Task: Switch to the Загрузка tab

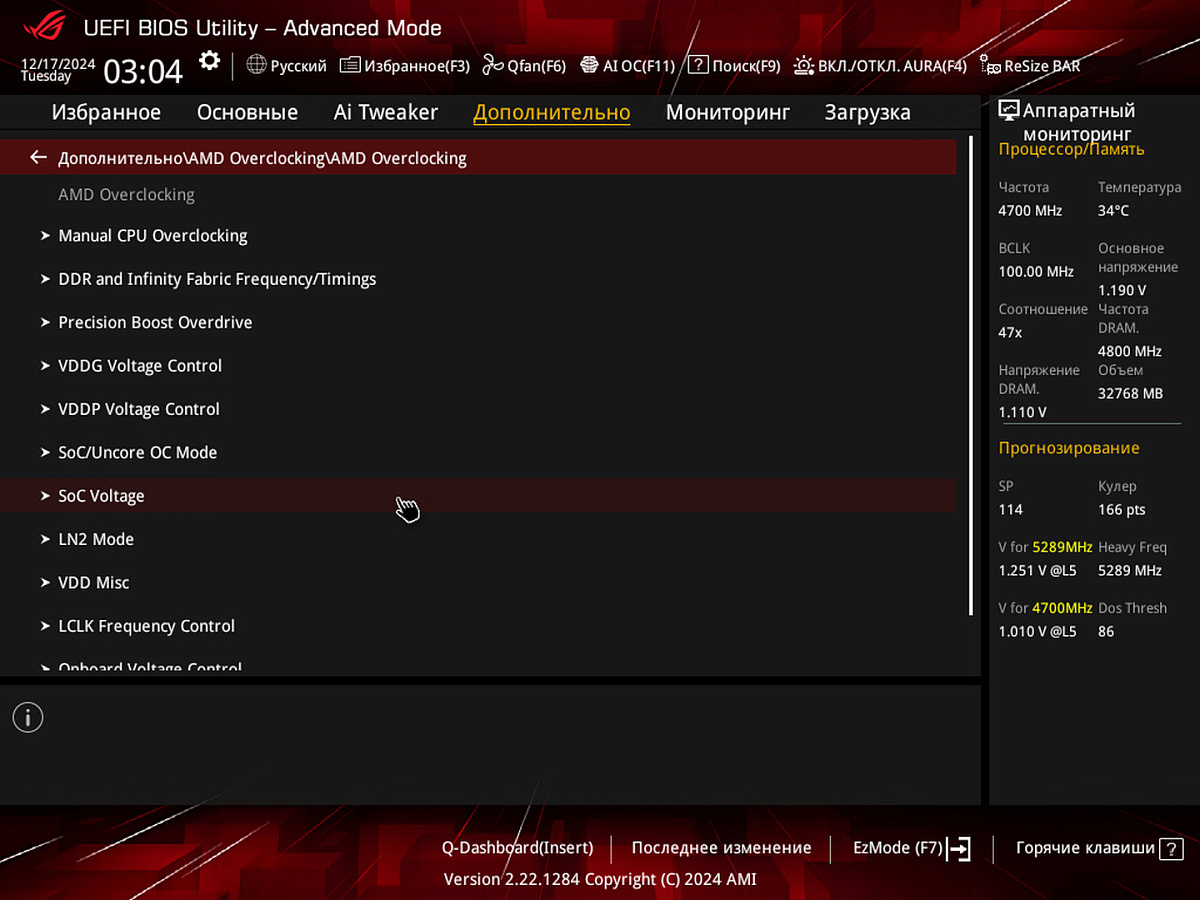Action: click(x=868, y=112)
